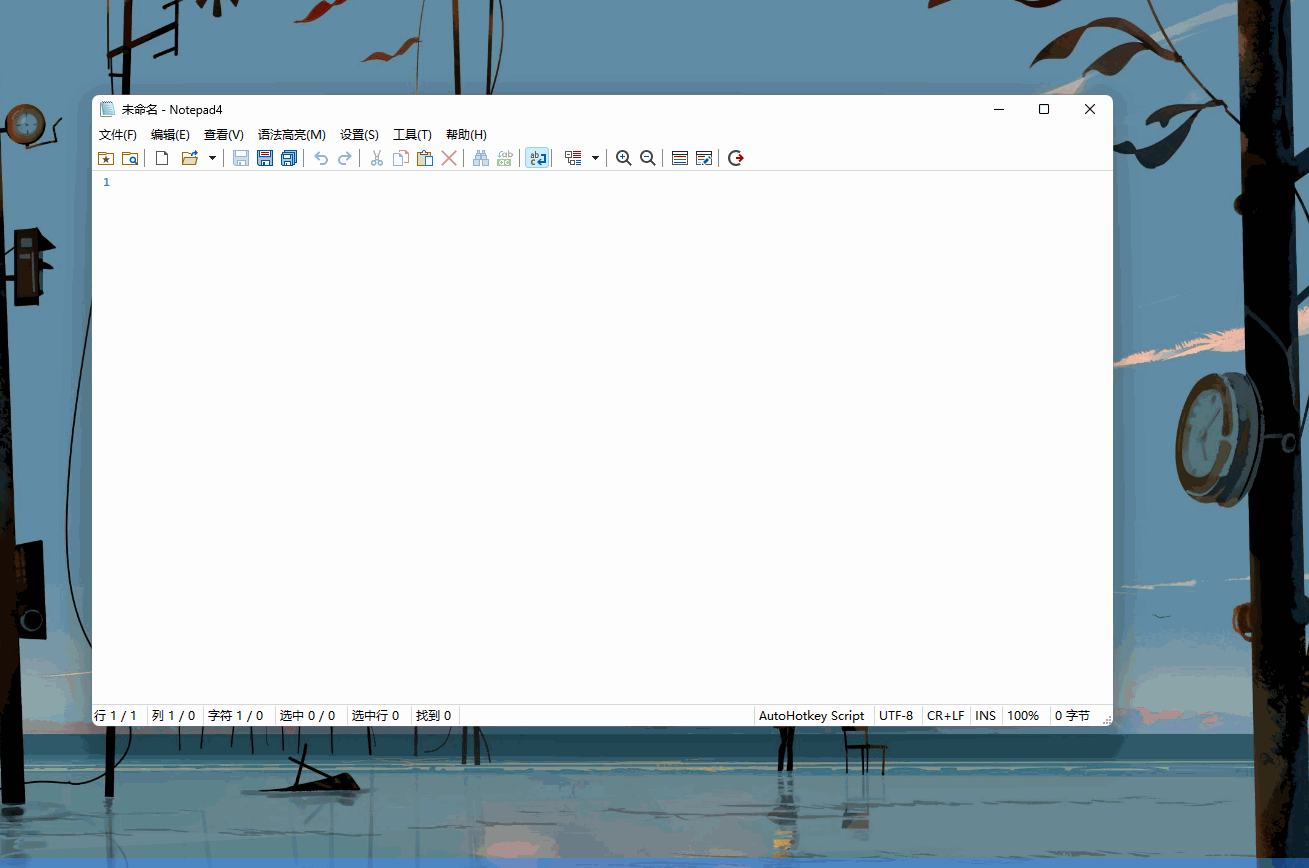Toggle CR+LF line ending in status bar
This screenshot has height=868, width=1309.
pyautogui.click(x=946, y=715)
